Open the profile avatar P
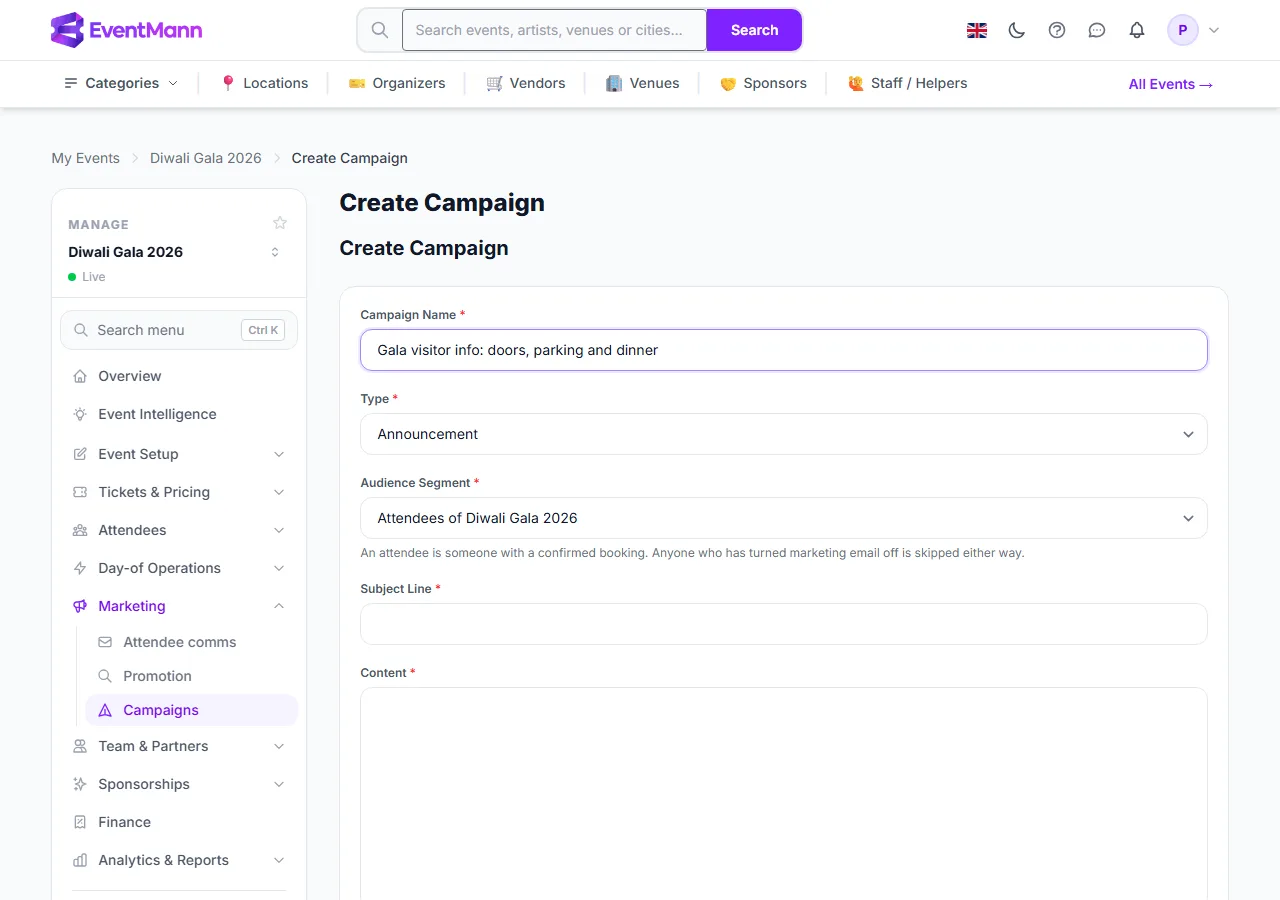The height and width of the screenshot is (900, 1280). coord(1183,30)
